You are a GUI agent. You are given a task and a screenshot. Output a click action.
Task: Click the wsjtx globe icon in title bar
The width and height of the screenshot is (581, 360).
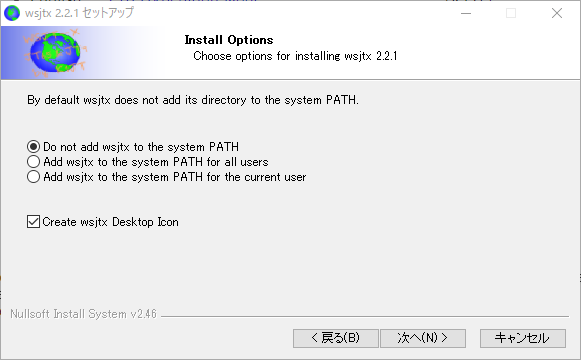11,13
